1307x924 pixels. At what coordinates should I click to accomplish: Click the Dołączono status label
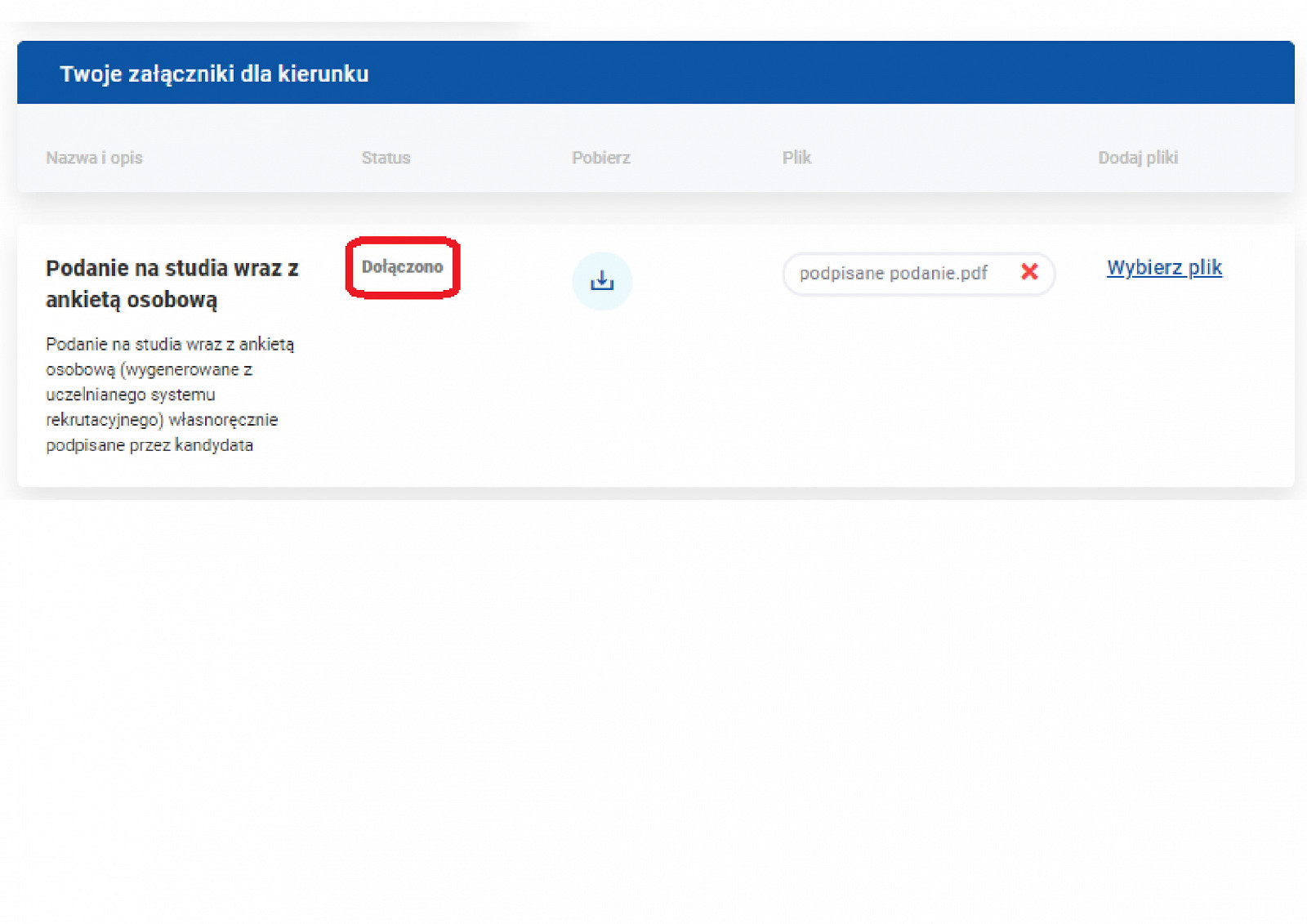[x=402, y=267]
